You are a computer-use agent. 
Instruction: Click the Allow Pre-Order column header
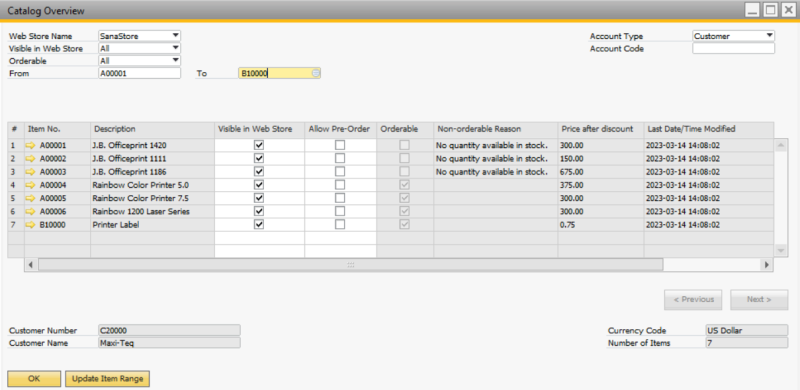coord(341,129)
